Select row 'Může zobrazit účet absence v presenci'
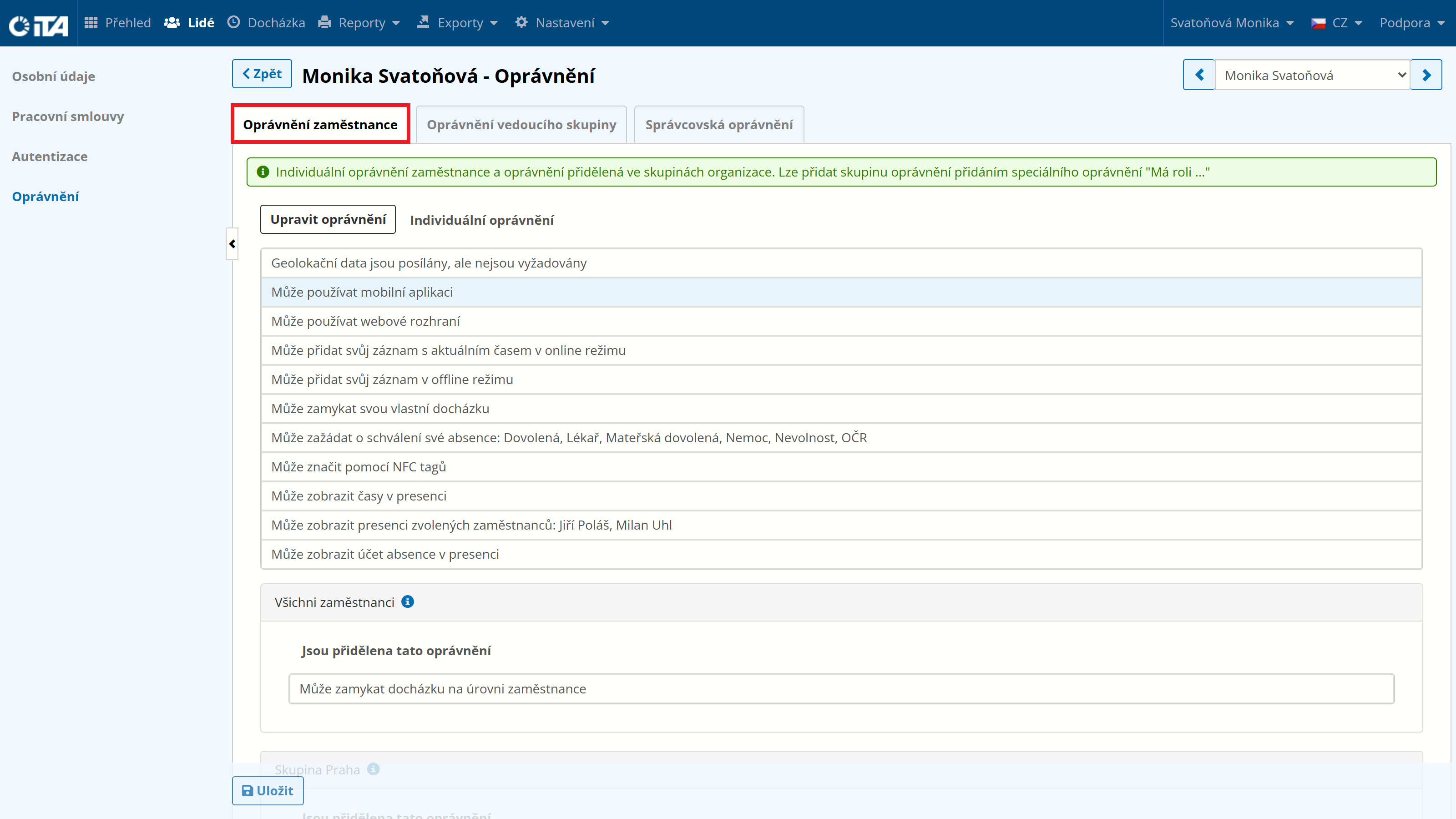 pyautogui.click(x=841, y=554)
